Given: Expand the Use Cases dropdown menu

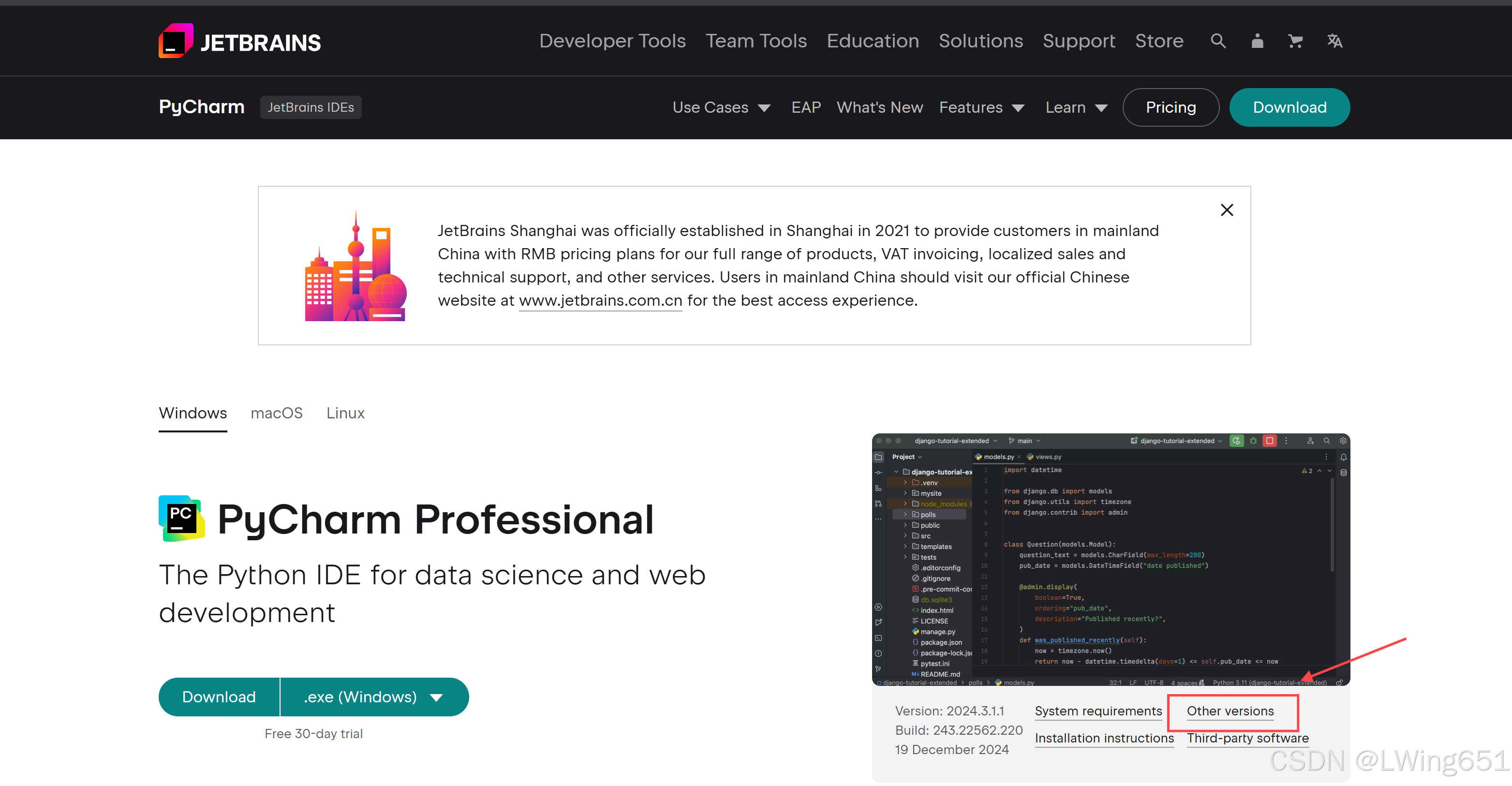Looking at the screenshot, I should [721, 107].
